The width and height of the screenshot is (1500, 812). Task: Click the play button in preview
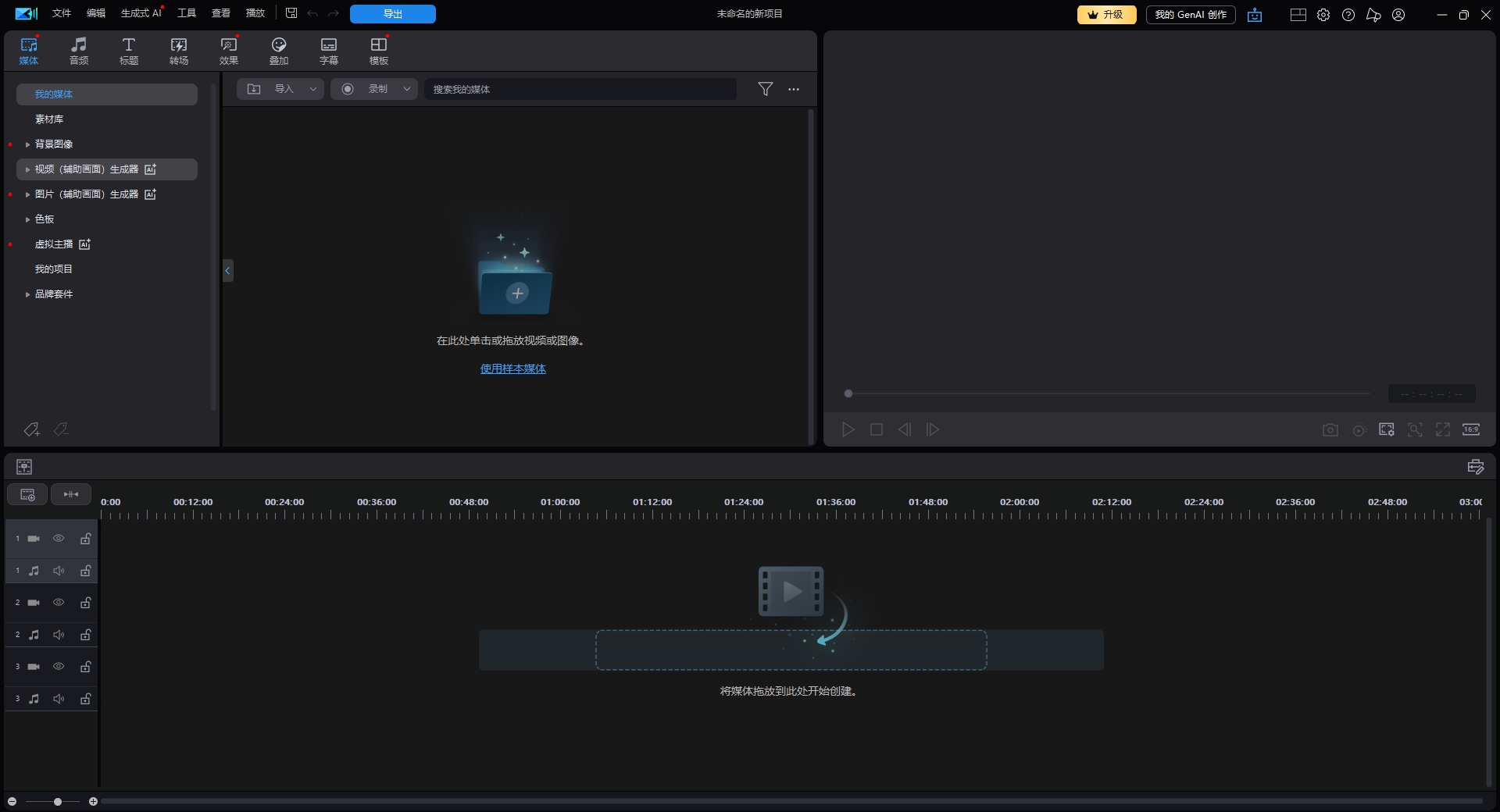click(x=848, y=430)
